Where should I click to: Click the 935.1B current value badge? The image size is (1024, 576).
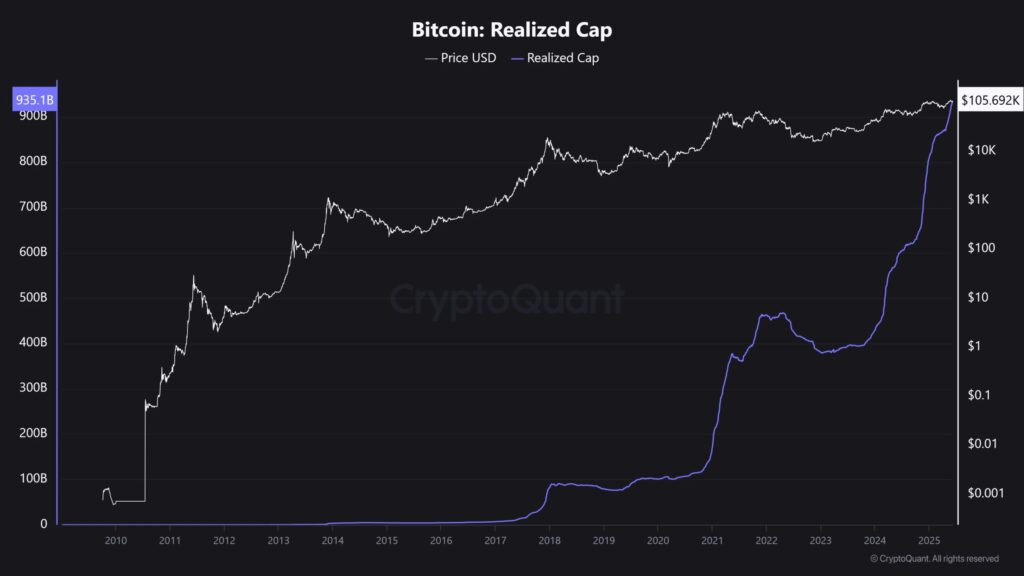[33, 100]
